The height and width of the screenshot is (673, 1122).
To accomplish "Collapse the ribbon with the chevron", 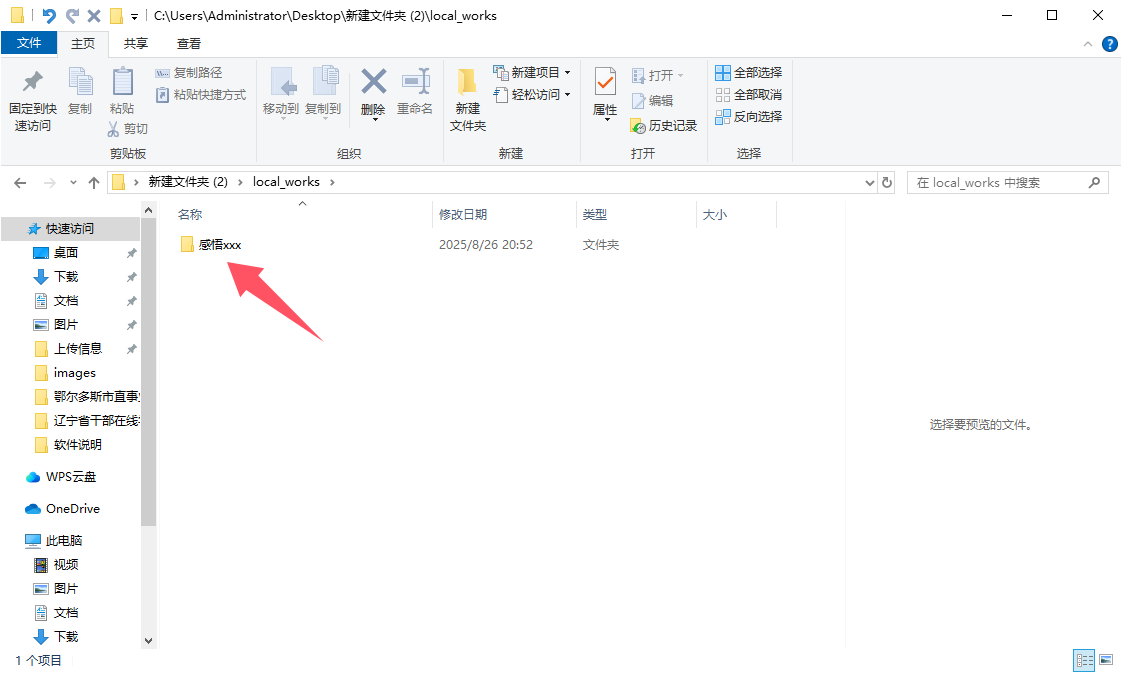I will 1088,44.
